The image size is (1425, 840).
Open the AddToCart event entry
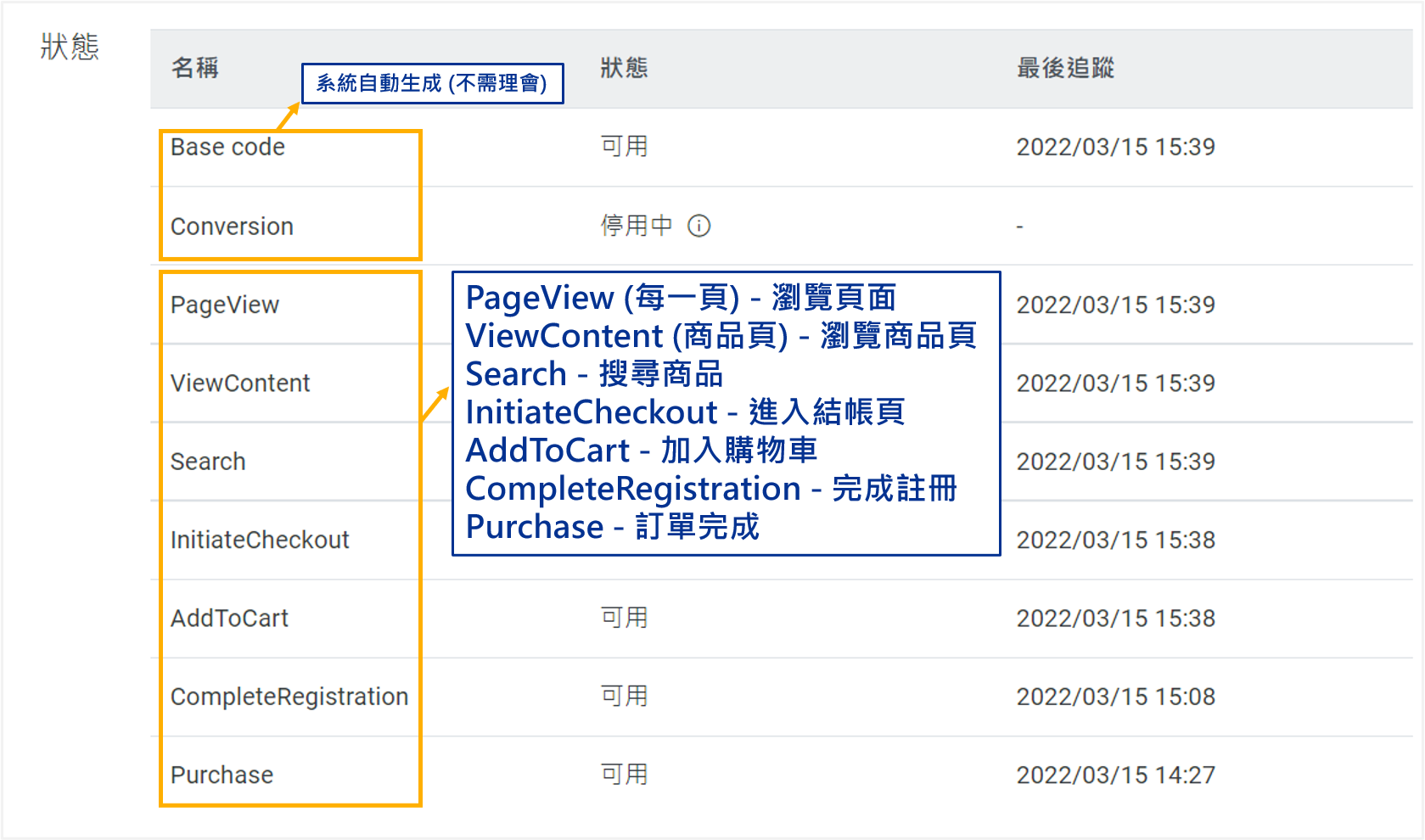(229, 619)
